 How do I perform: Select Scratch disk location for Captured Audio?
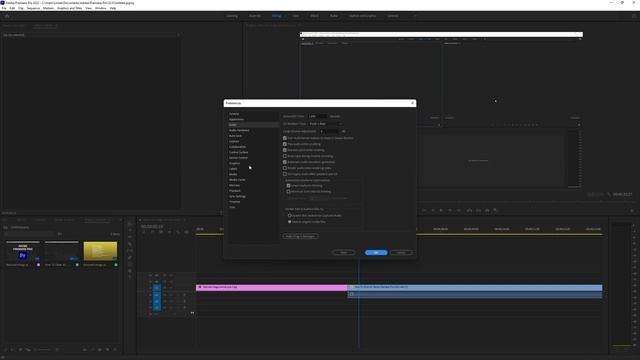290,216
